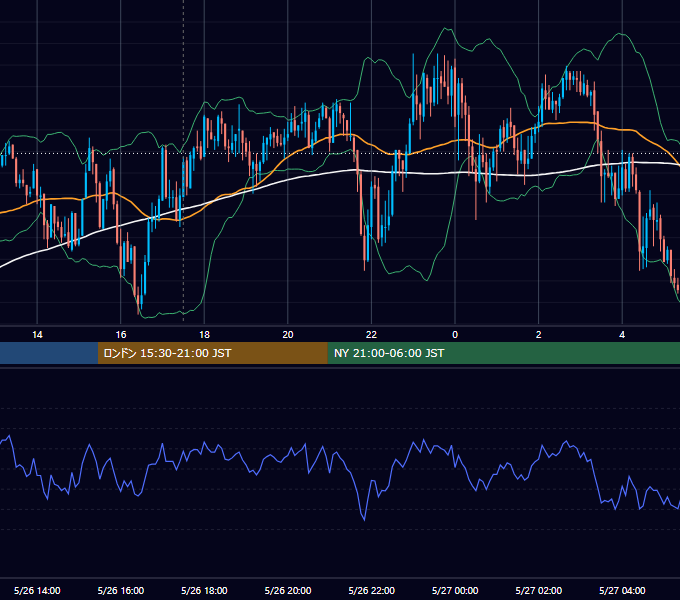Click the 5/27 02:00 time label
Image resolution: width=680 pixels, height=600 pixels.
click(x=539, y=590)
